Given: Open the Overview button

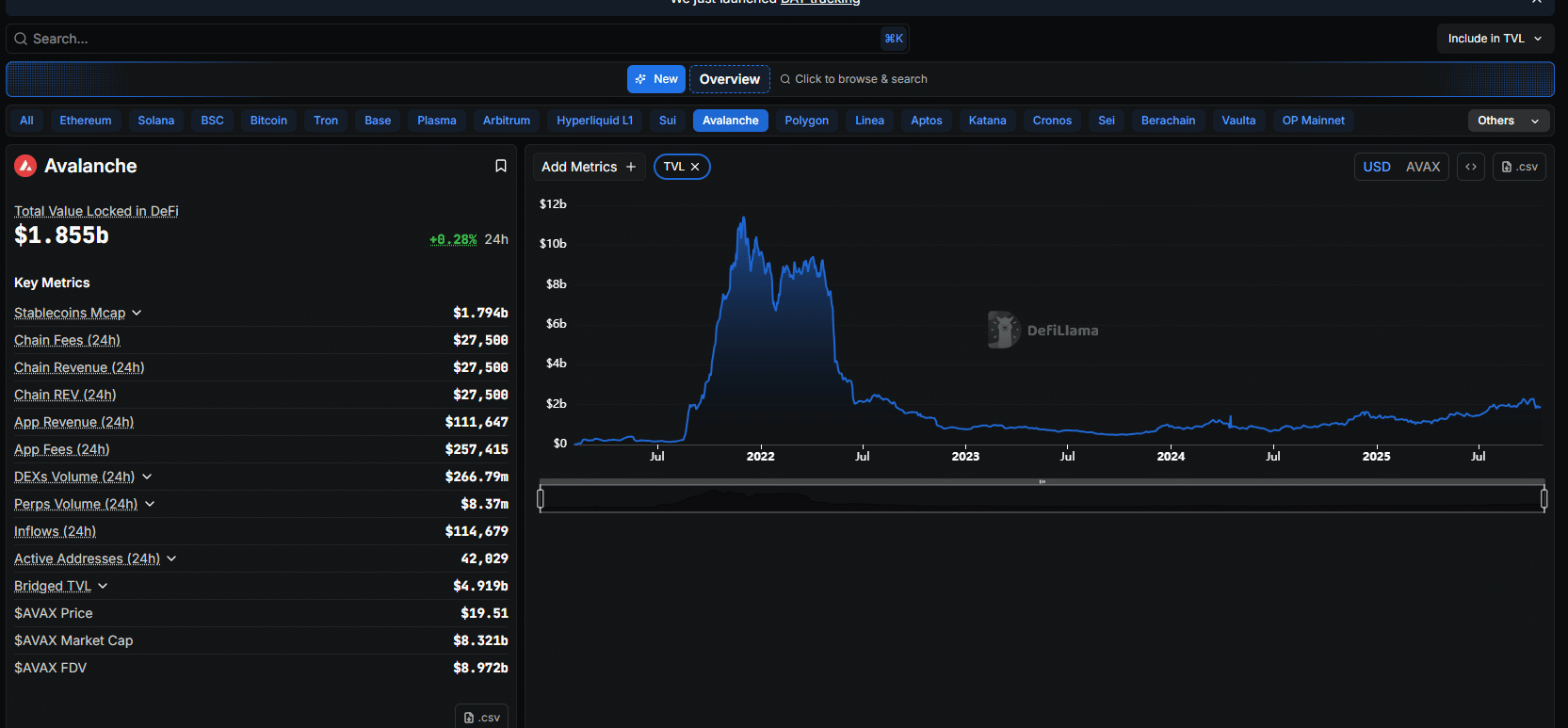Looking at the screenshot, I should [730, 79].
